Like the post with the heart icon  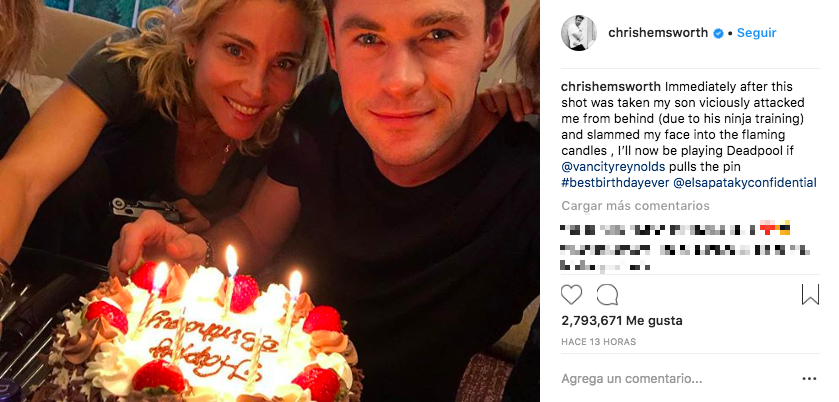(571, 295)
